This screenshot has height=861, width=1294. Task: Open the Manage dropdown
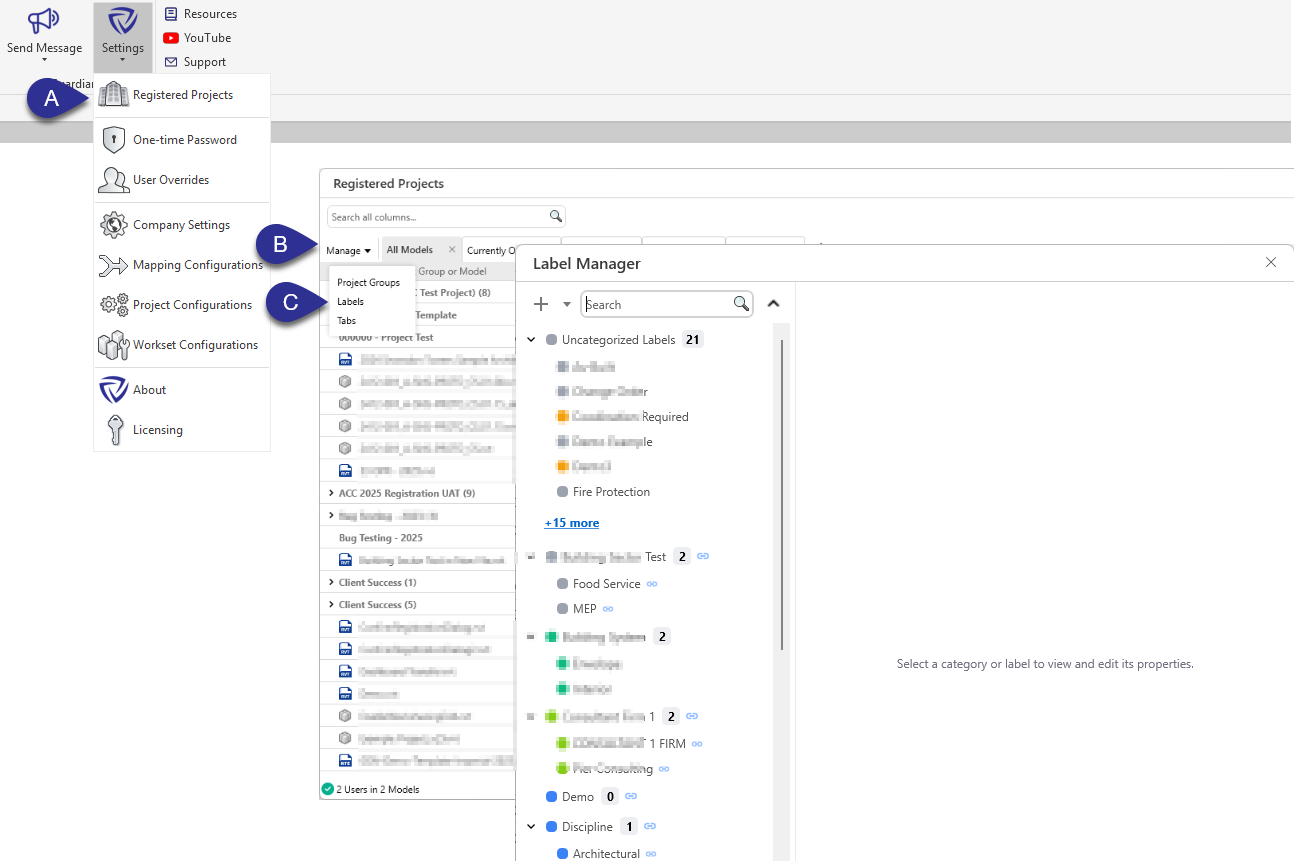(x=348, y=250)
